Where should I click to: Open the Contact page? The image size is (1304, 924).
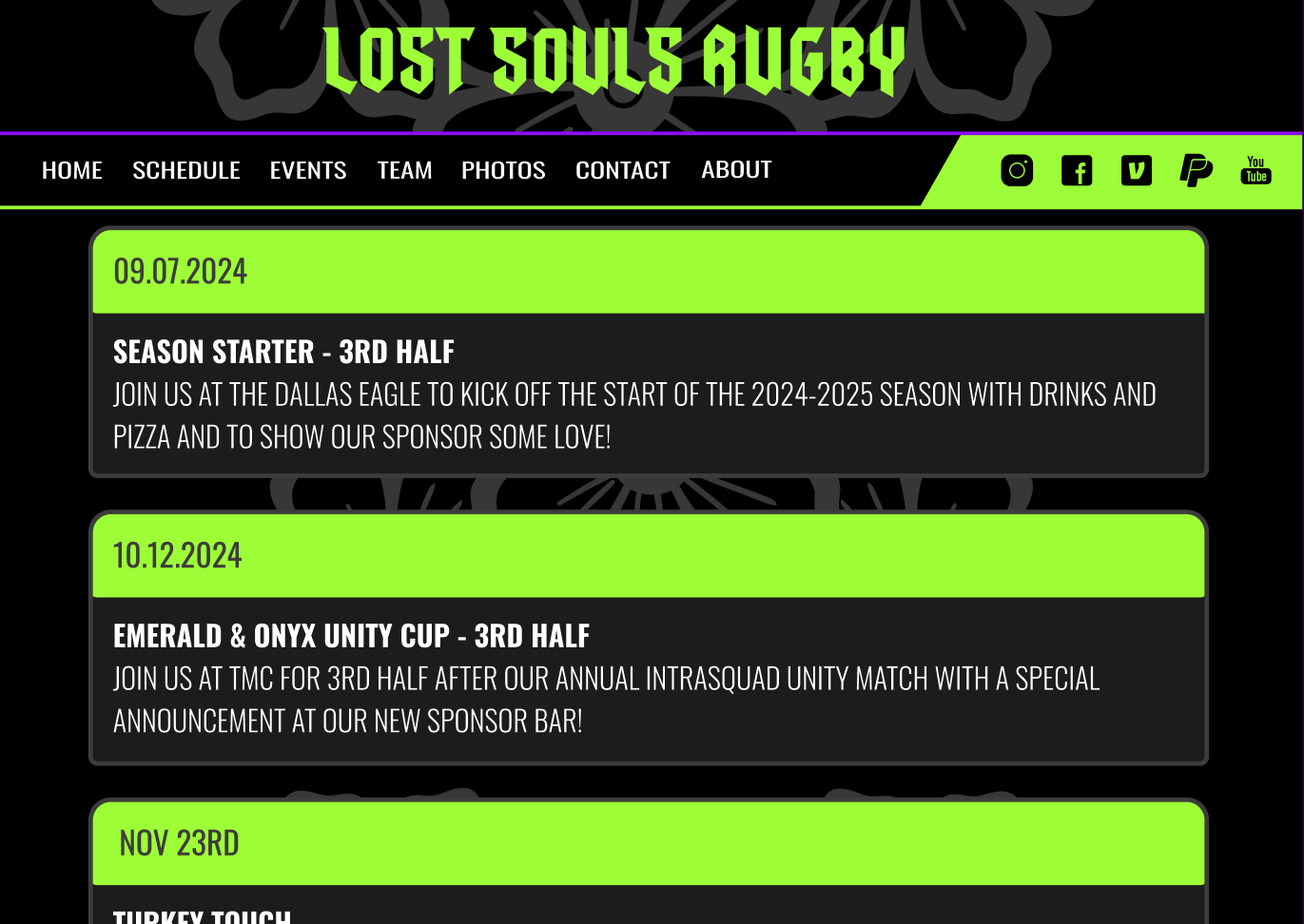(623, 171)
